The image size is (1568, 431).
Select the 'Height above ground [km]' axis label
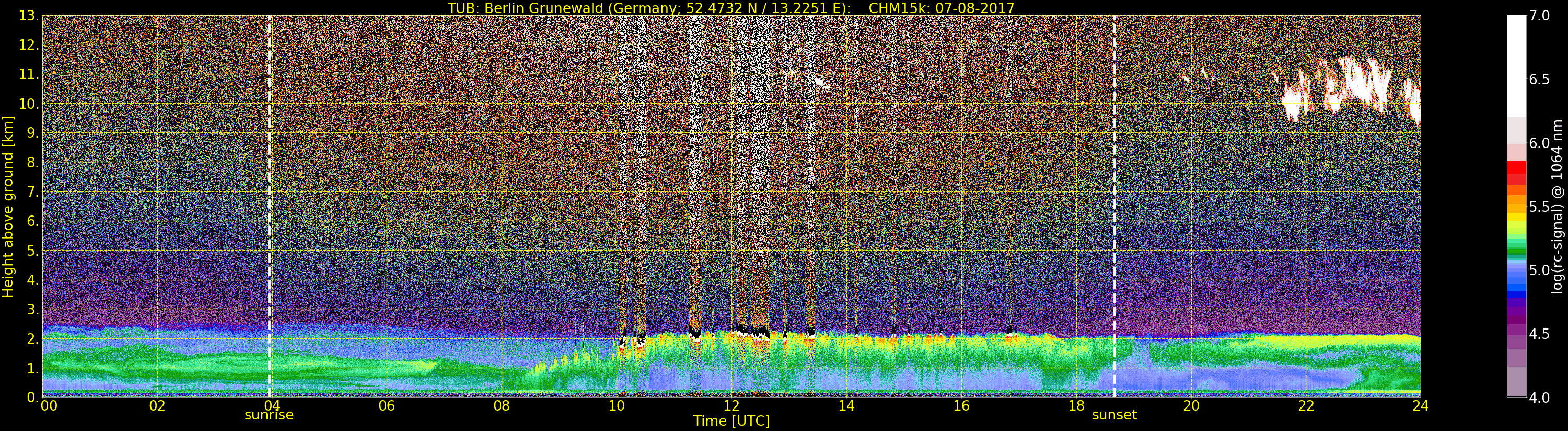pos(8,206)
